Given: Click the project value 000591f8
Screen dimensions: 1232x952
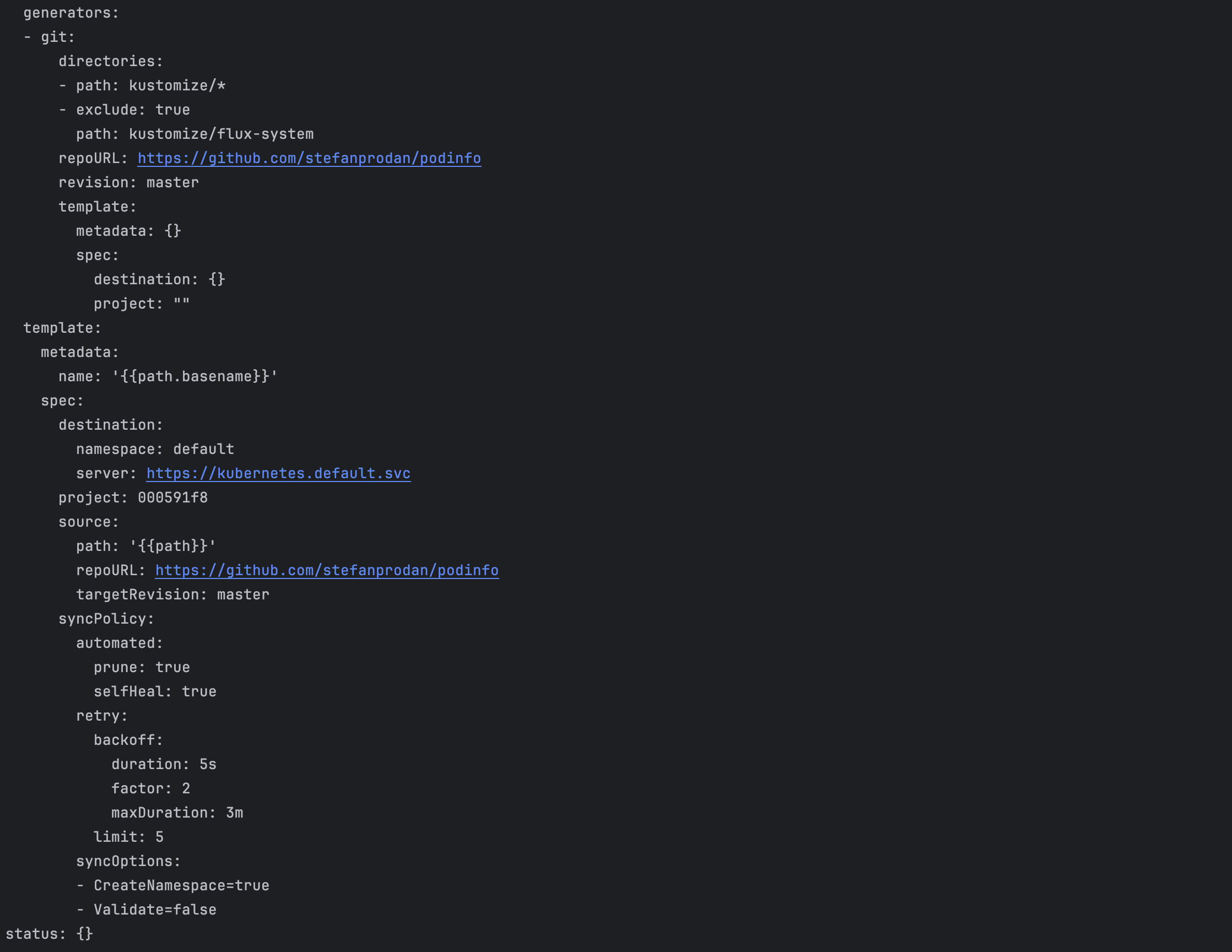Looking at the screenshot, I should coord(172,498).
